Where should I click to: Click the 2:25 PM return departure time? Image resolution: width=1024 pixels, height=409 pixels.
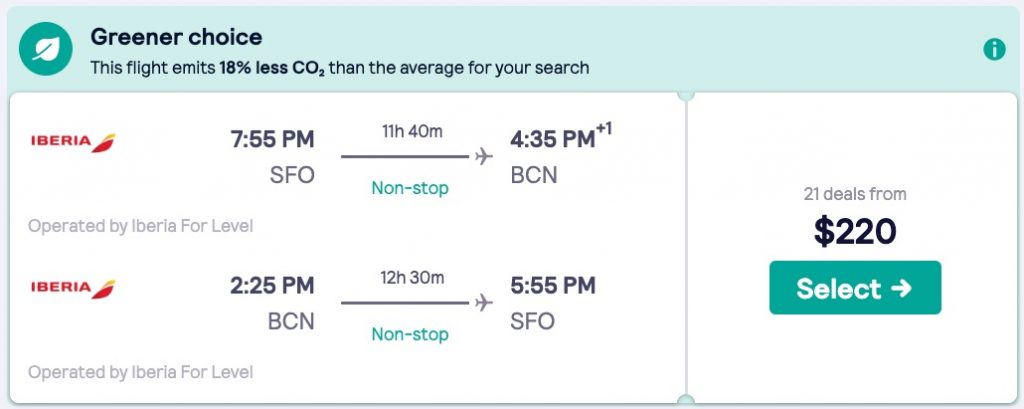272,286
